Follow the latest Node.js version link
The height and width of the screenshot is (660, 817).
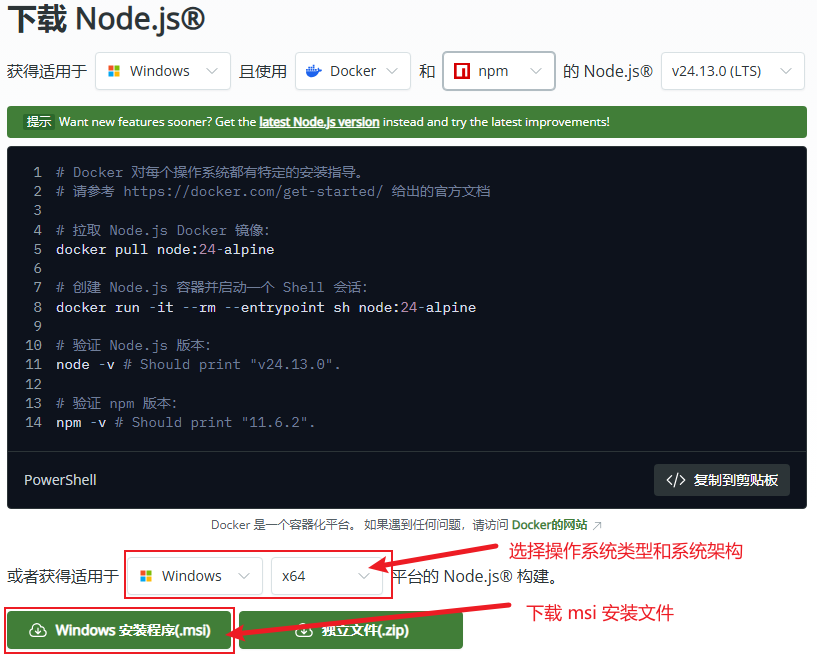click(x=319, y=122)
